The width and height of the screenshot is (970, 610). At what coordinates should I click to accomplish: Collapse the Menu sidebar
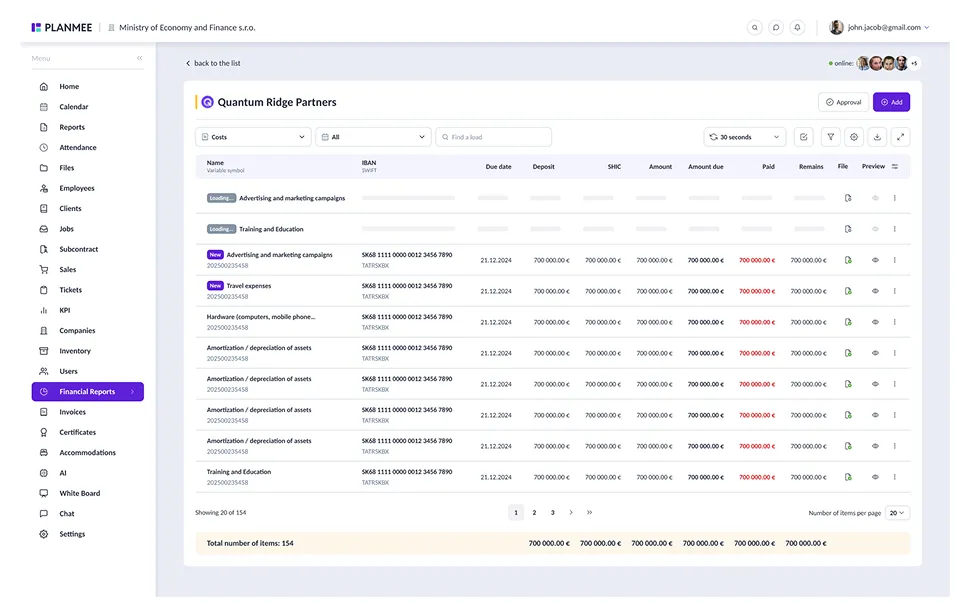pyautogui.click(x=140, y=58)
